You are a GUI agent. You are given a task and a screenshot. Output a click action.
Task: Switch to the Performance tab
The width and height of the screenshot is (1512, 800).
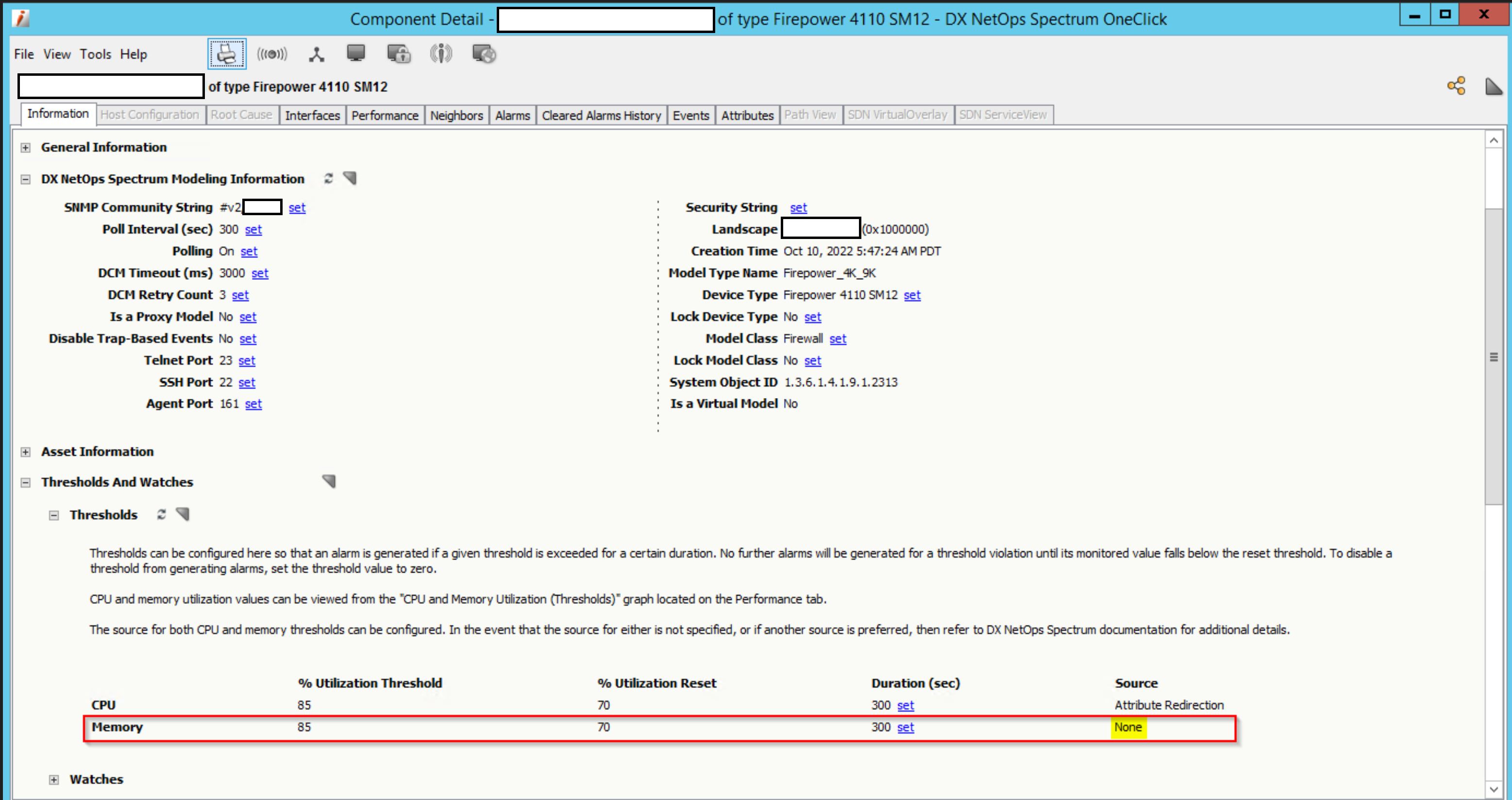[x=385, y=115]
